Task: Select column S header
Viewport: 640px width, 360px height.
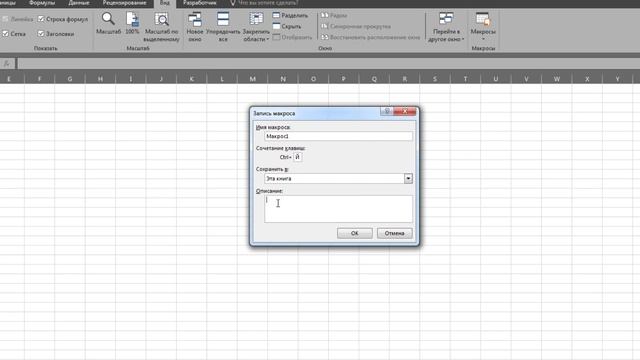Action: (x=435, y=79)
